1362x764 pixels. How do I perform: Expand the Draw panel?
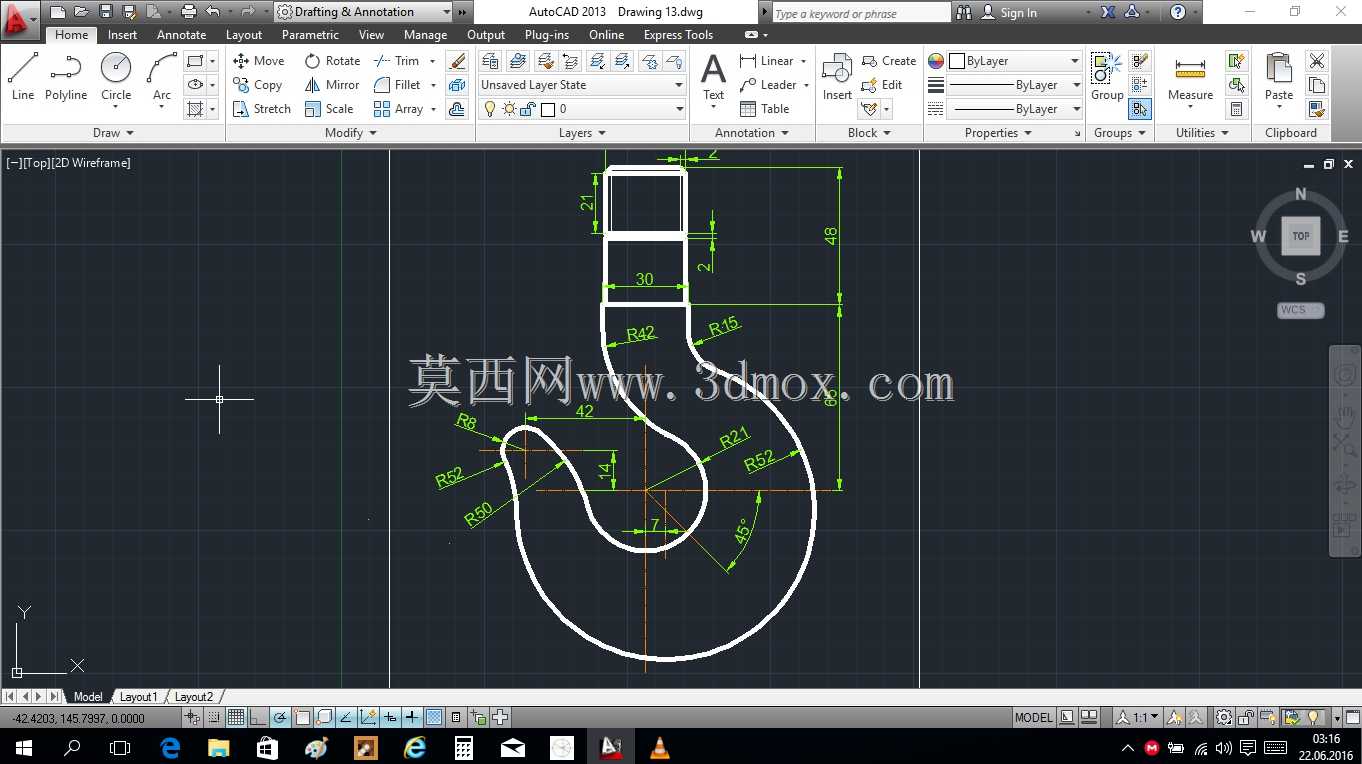[113, 133]
